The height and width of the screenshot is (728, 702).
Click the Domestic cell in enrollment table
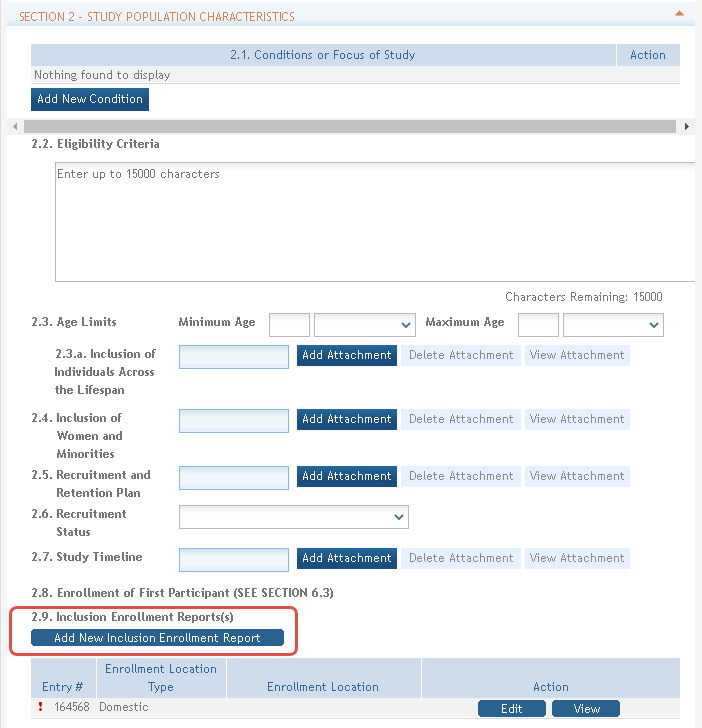(124, 707)
